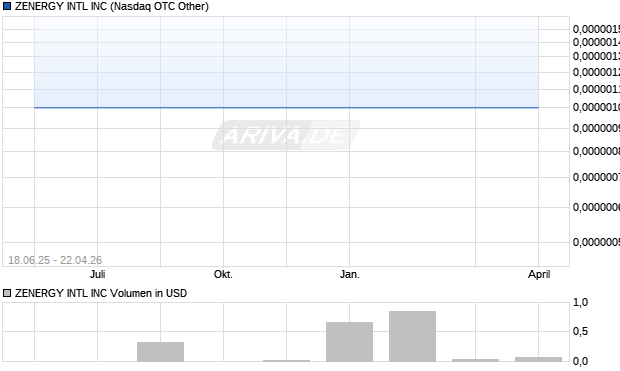Click the Okt. axis label
Screen dimensions: 620x371
tap(223, 274)
